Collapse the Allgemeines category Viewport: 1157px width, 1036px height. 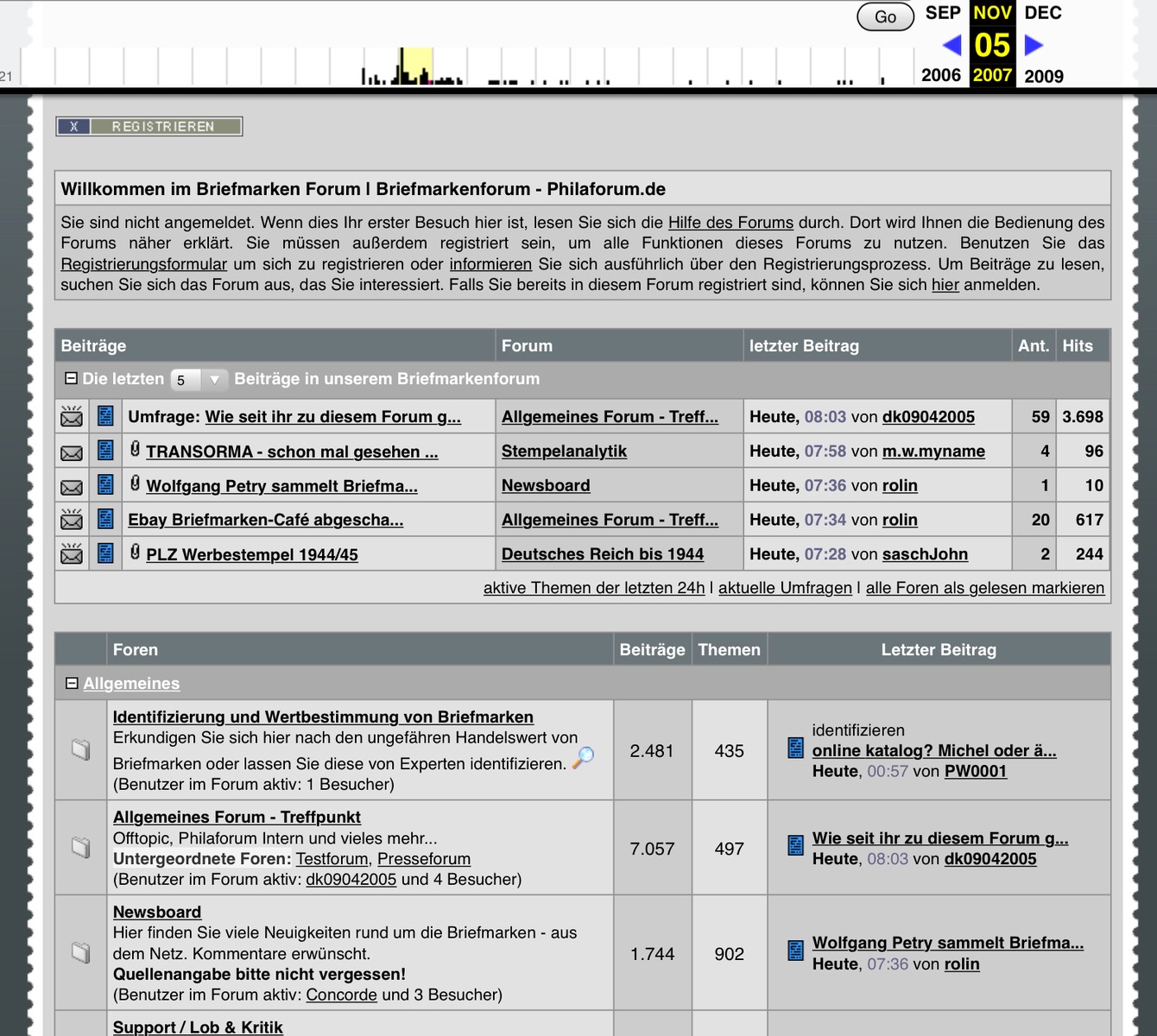click(x=72, y=683)
